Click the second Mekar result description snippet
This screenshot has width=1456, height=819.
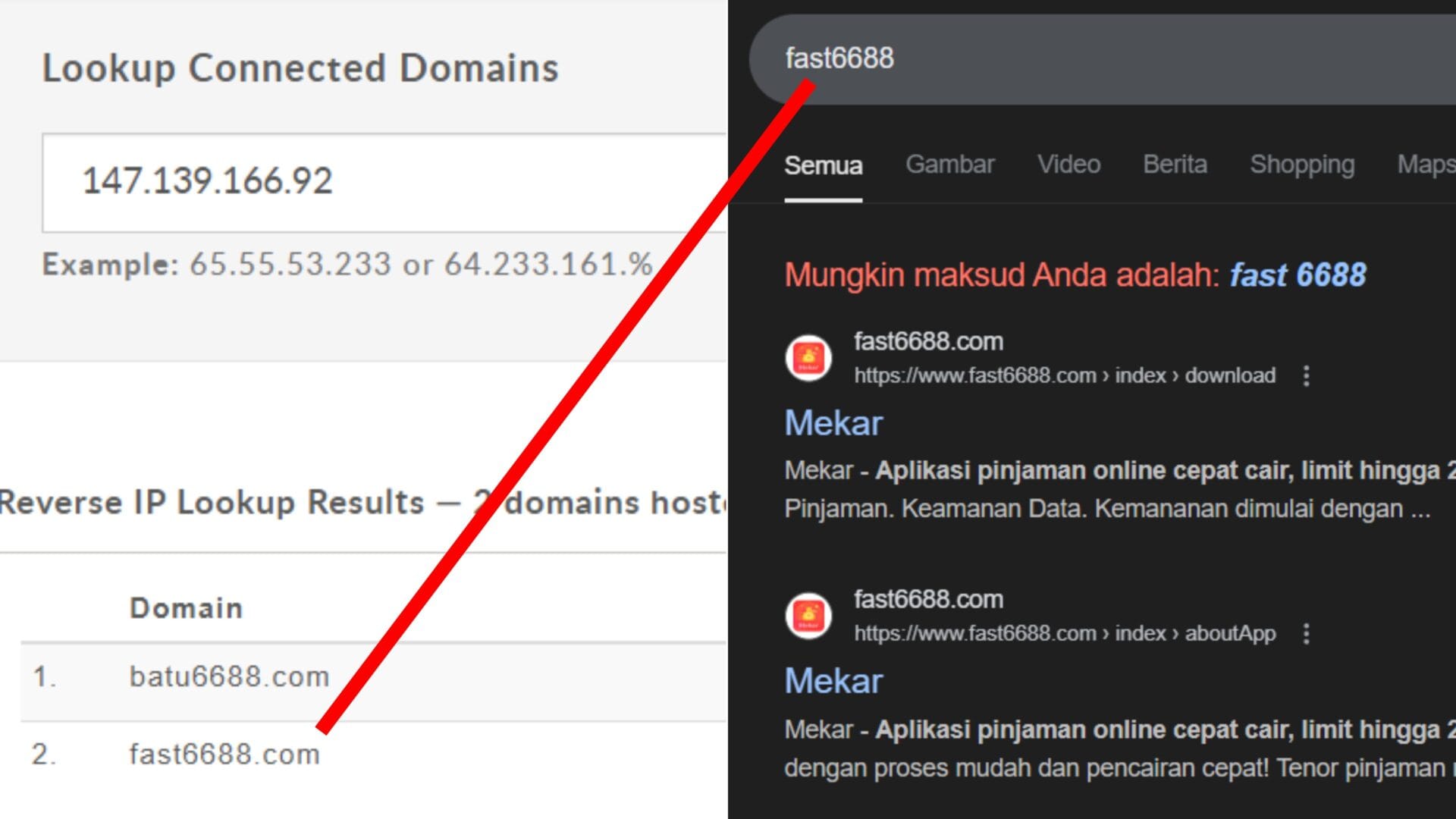[x=1119, y=748]
